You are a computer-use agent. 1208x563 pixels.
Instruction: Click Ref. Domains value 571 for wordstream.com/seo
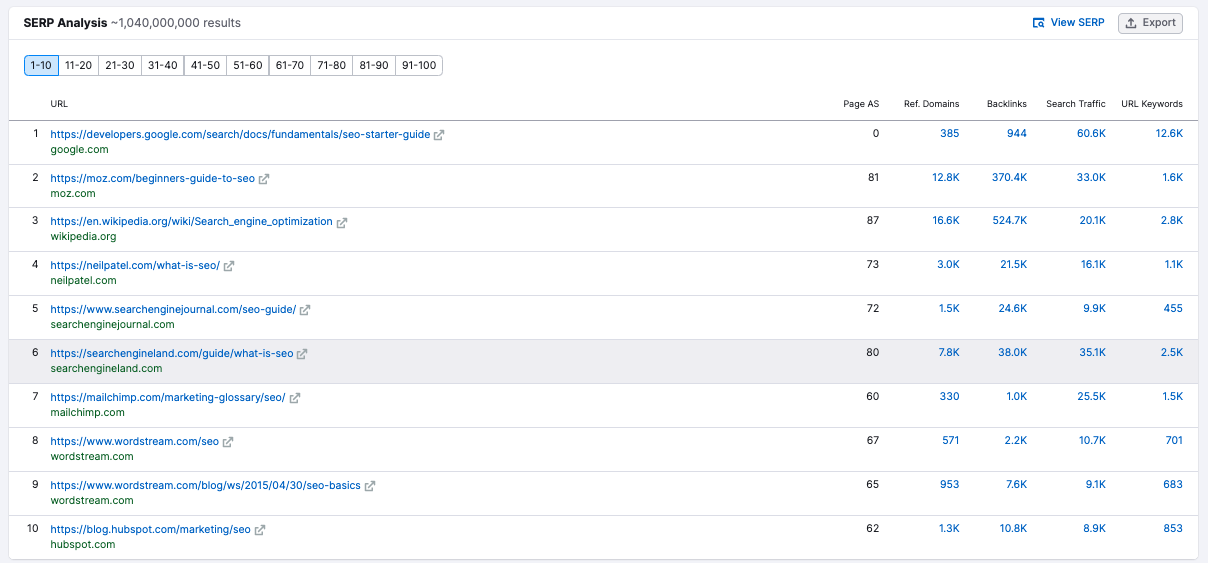click(x=950, y=442)
